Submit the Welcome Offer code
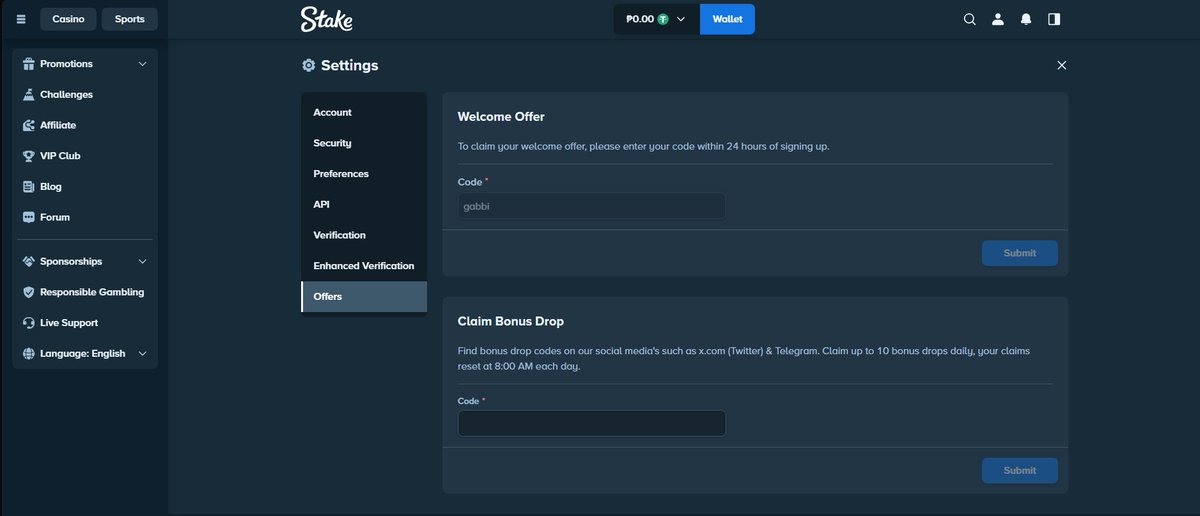 pyautogui.click(x=1019, y=253)
